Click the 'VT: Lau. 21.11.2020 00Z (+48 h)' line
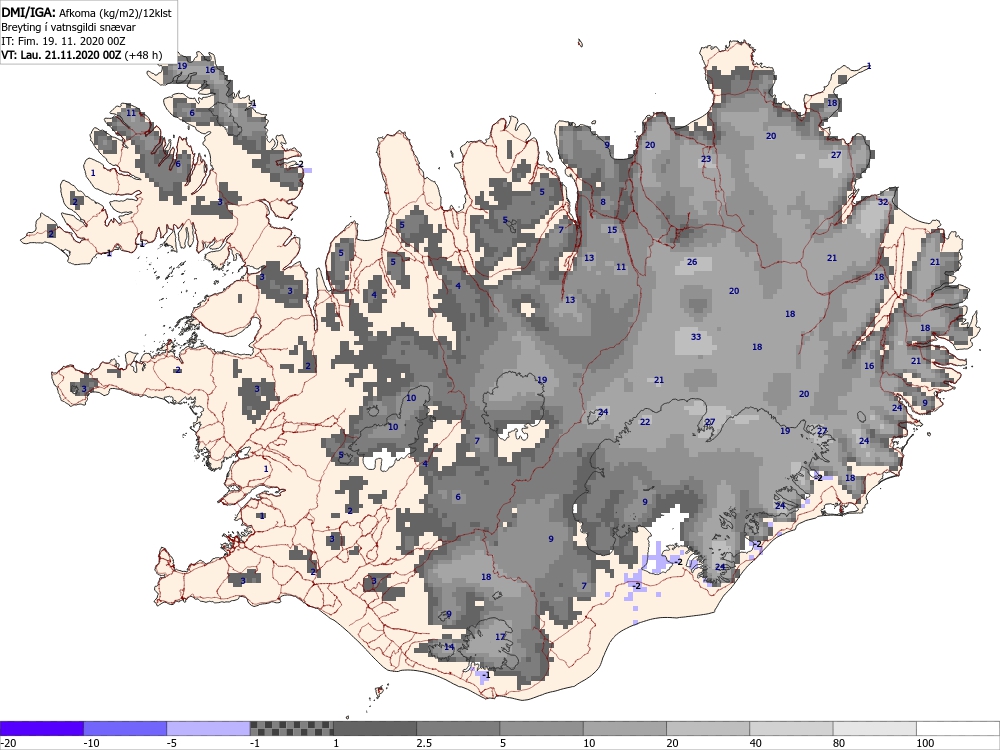The width and height of the screenshot is (1000, 750). (x=82, y=55)
